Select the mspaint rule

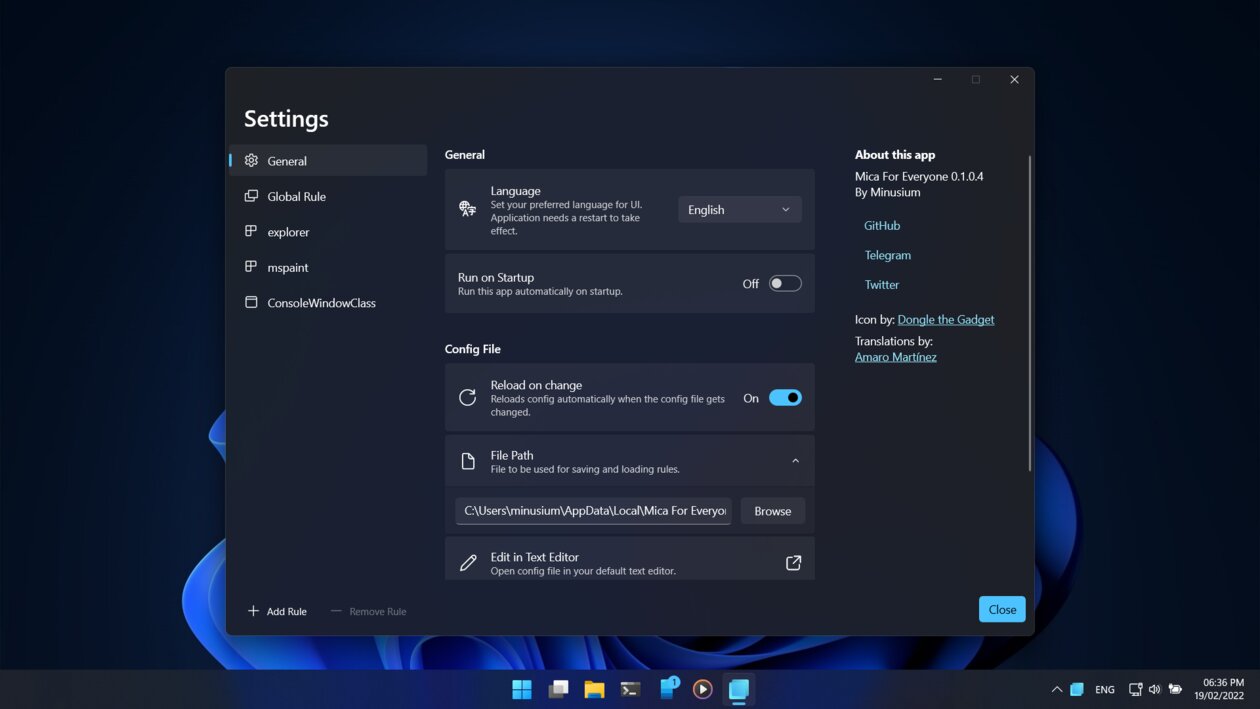[287, 267]
